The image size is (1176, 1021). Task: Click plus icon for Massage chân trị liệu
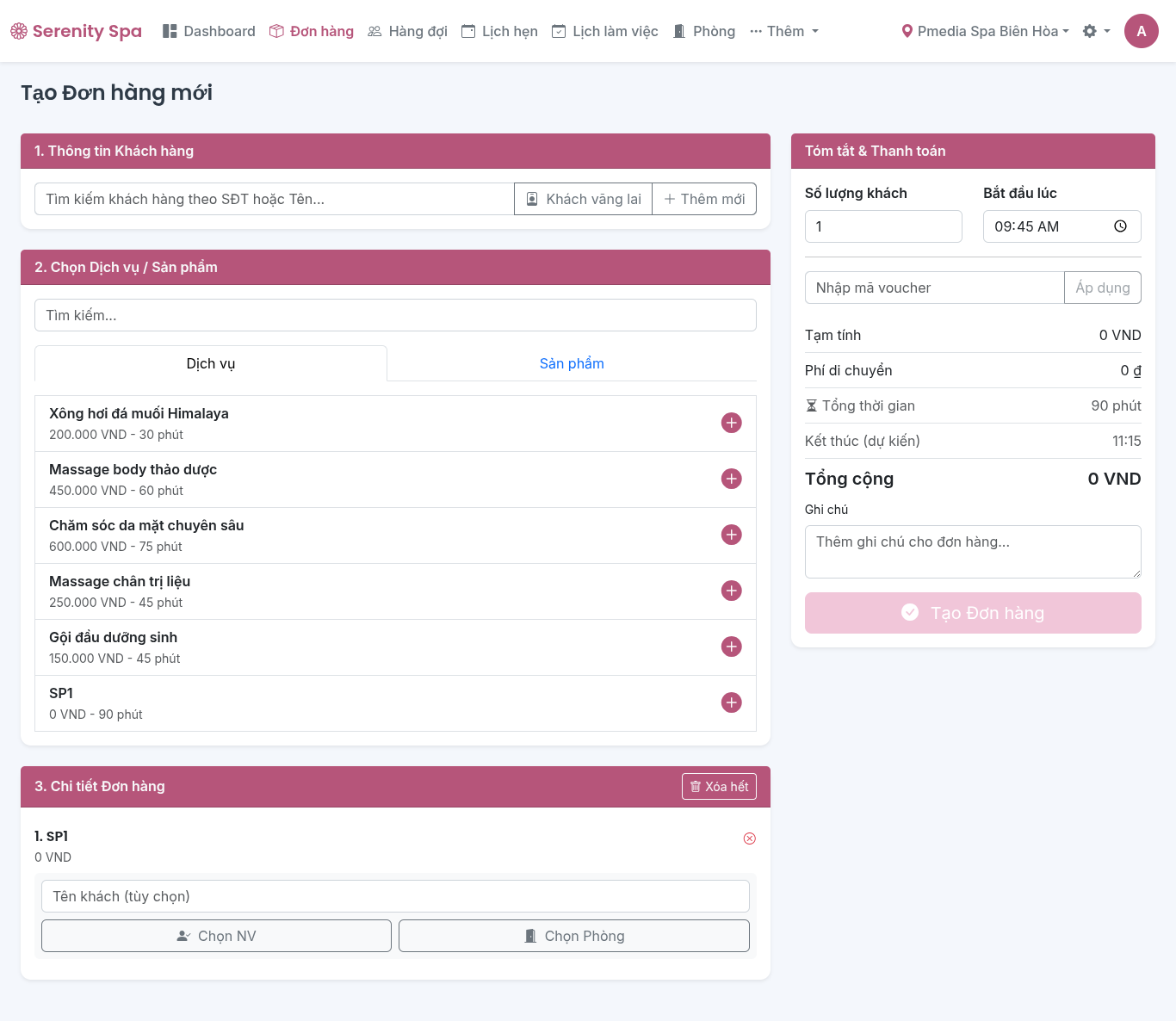coord(731,591)
